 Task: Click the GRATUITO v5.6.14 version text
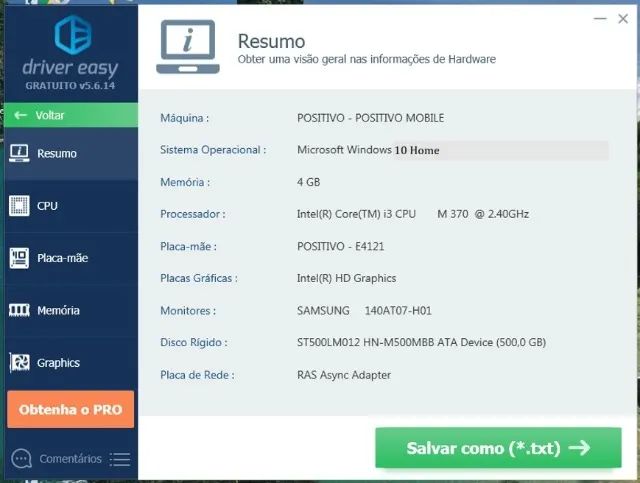[70, 86]
